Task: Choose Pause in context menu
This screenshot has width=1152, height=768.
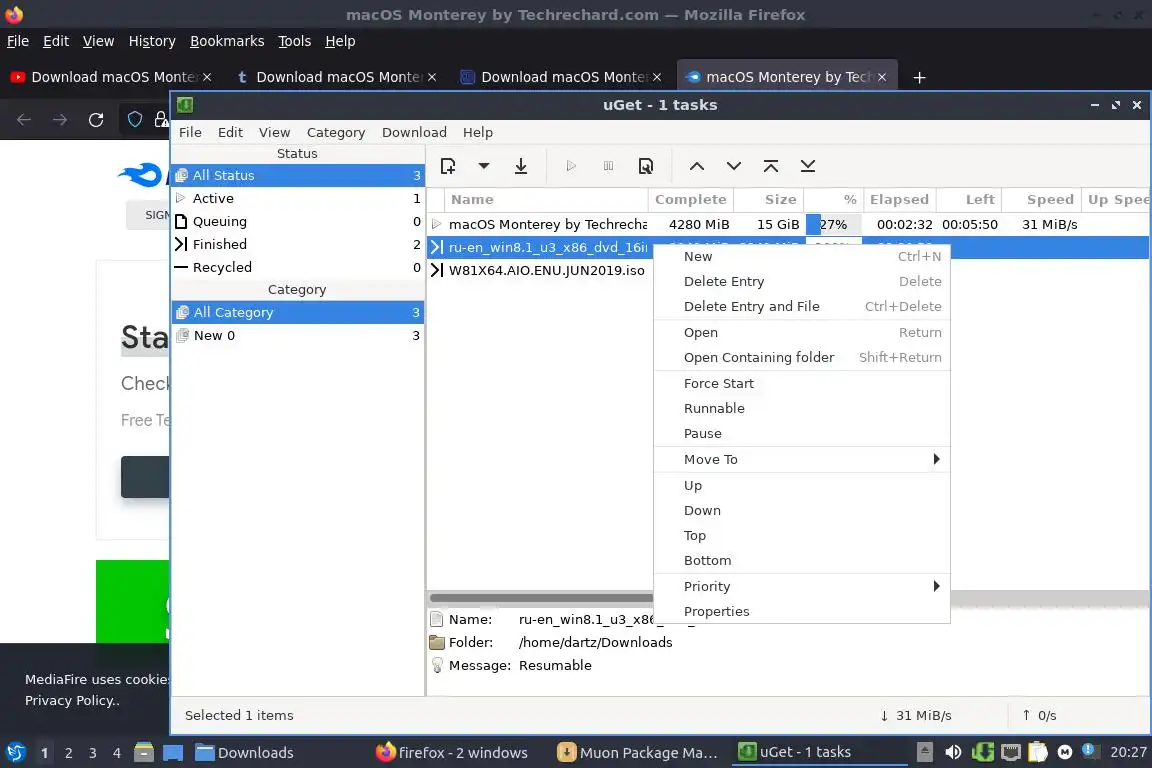Action: click(802, 434)
